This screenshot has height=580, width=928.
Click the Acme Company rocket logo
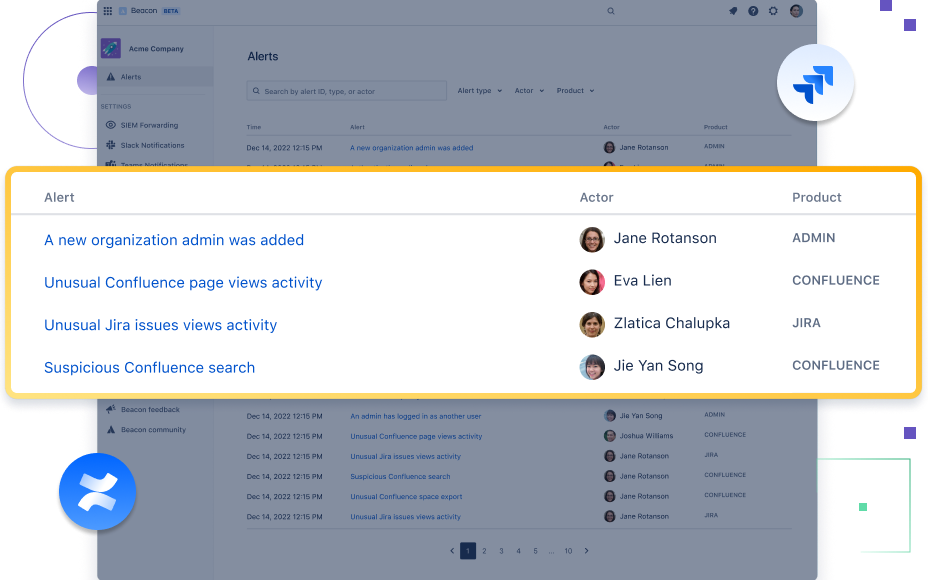point(111,49)
